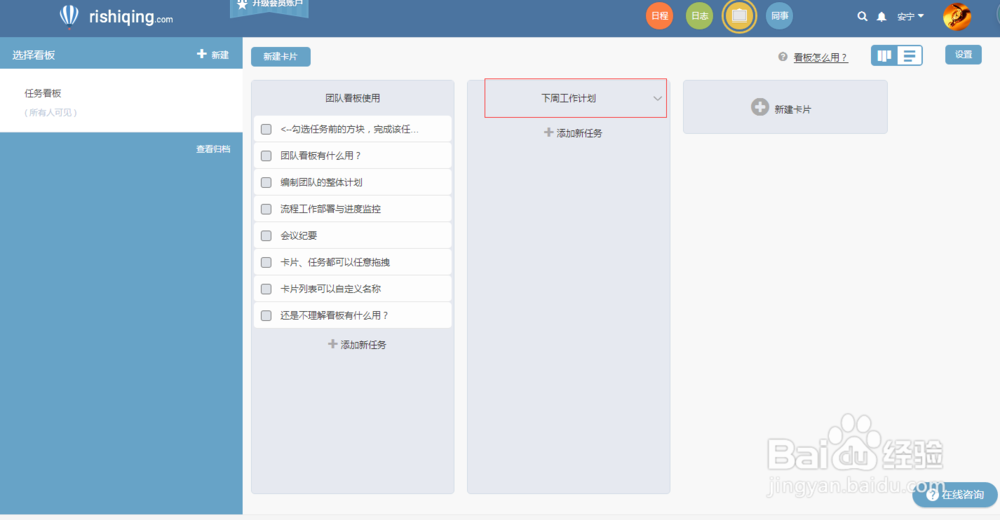Click the blue 新建卡片 button
This screenshot has height=520, width=1000.
pyautogui.click(x=281, y=57)
